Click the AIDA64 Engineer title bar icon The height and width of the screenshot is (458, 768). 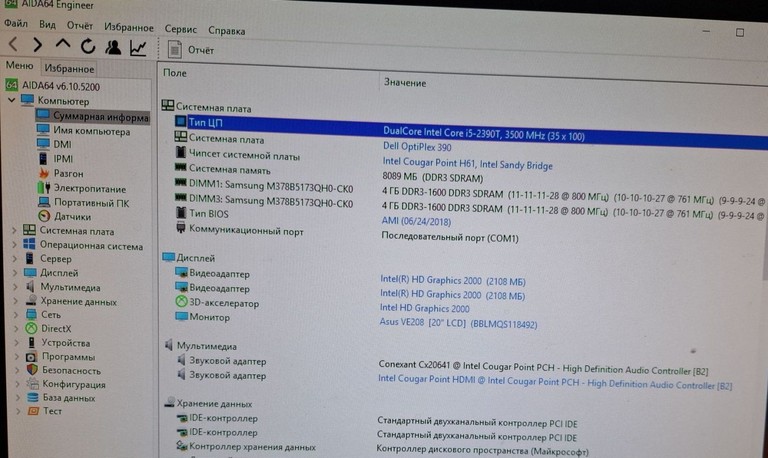click(10, 4)
